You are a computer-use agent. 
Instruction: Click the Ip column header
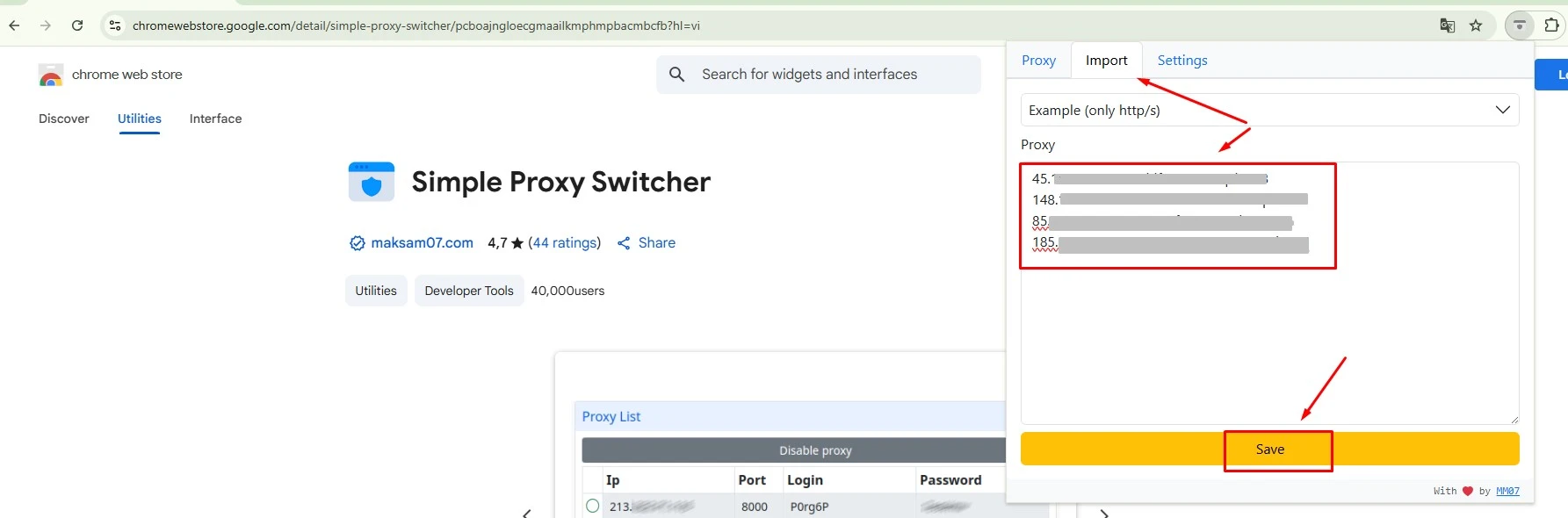coord(613,480)
